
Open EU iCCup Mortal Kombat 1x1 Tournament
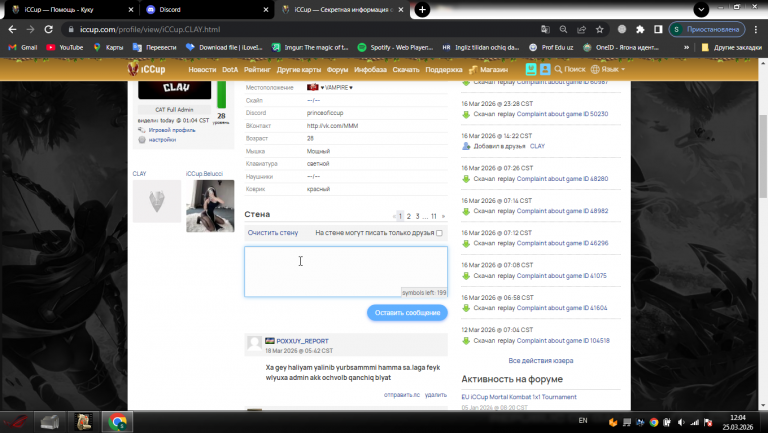click(519, 397)
